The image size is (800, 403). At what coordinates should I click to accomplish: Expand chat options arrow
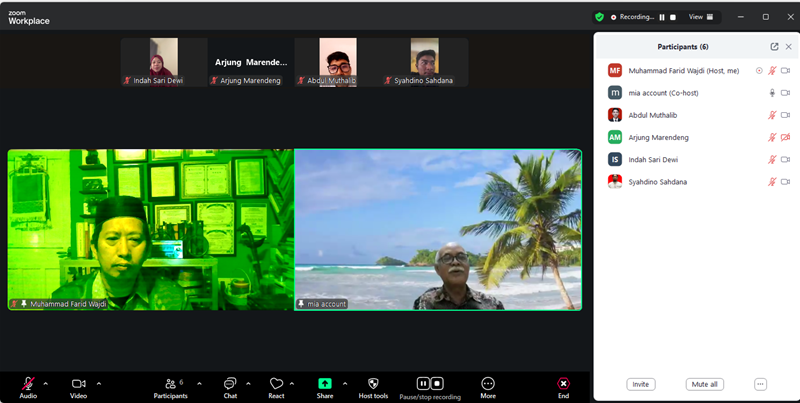248,384
